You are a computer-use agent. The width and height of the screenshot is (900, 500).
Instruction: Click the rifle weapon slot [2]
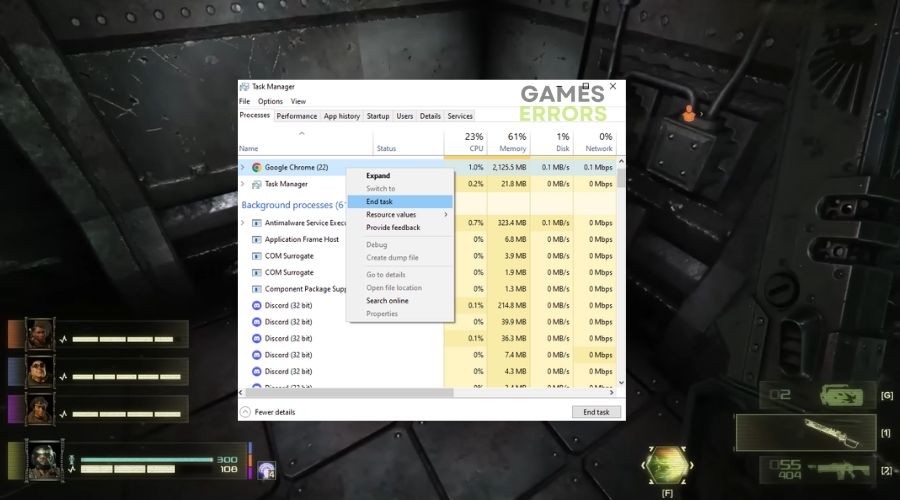(x=817, y=470)
